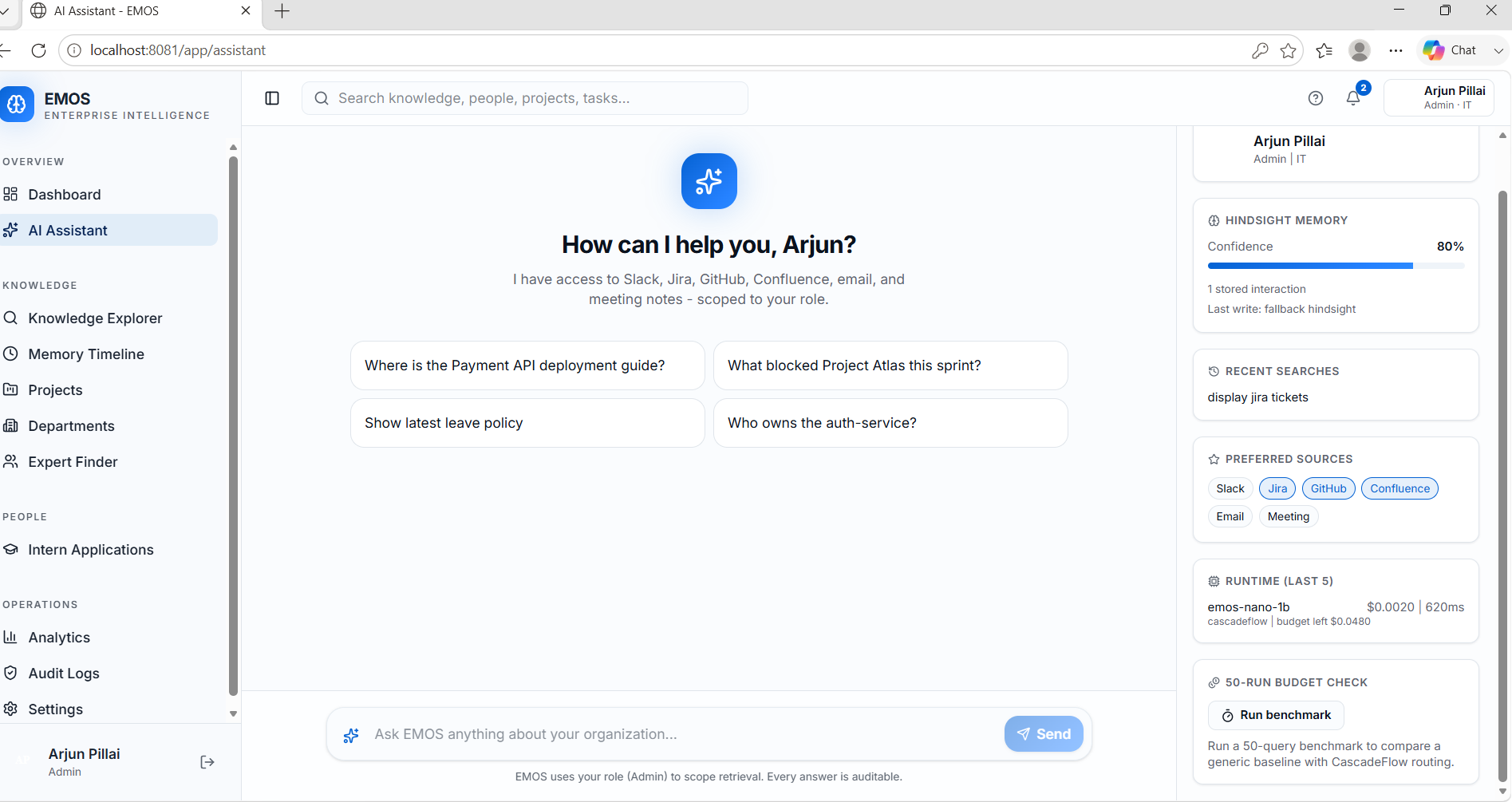This screenshot has height=802, width=1512.
Task: Click the password key icon in address bar
Action: pos(1260,50)
